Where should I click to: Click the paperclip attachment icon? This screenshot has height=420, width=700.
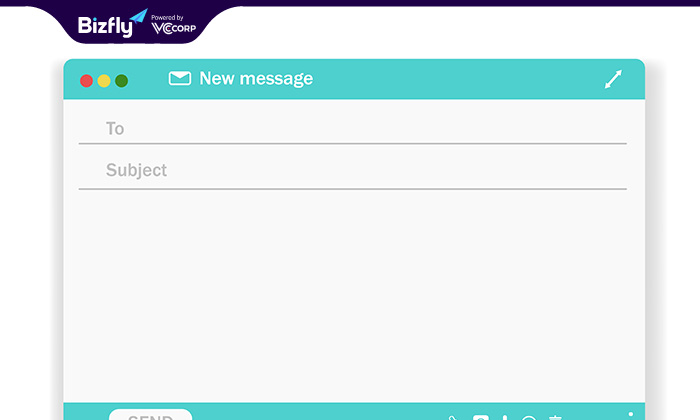(x=452, y=418)
